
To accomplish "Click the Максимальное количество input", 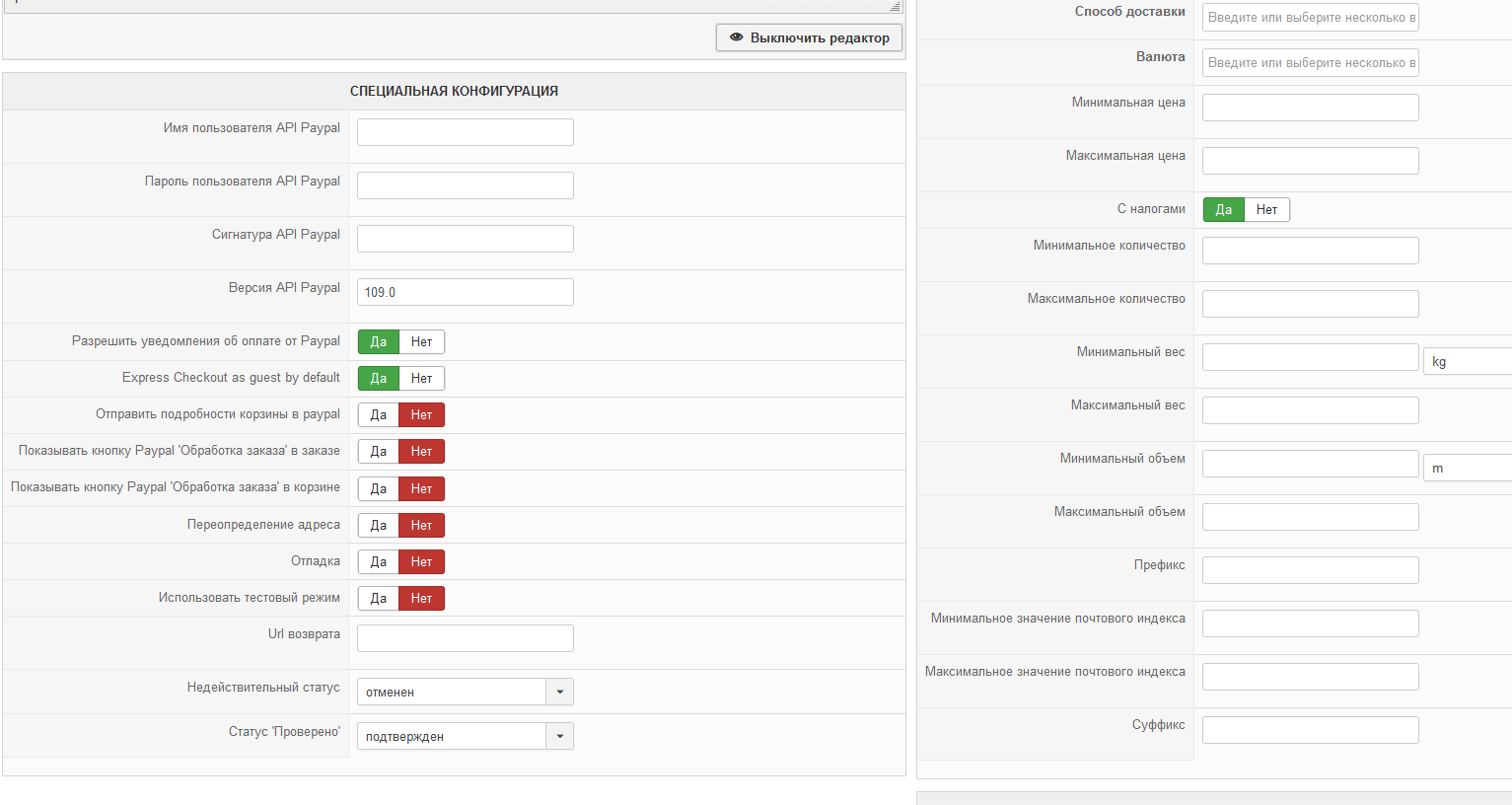I will pos(1311,304).
